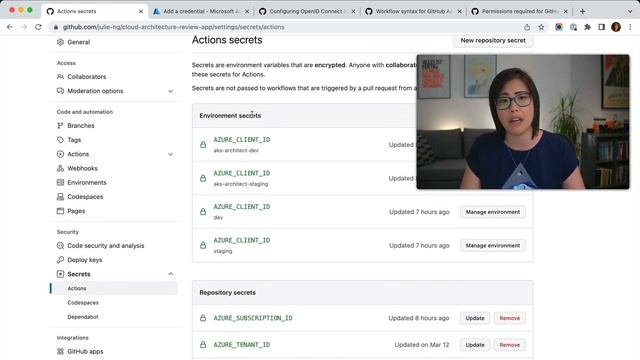Viewport: 640px width, 360px height.
Task: Click the Collaborators people icon
Action: (60, 77)
